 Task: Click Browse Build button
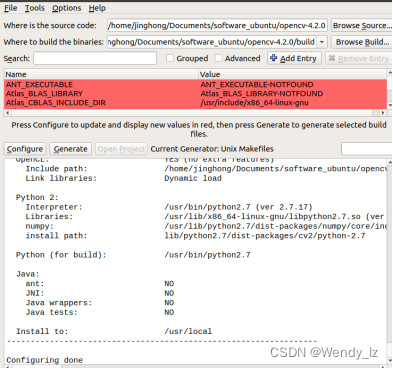[x=362, y=42]
